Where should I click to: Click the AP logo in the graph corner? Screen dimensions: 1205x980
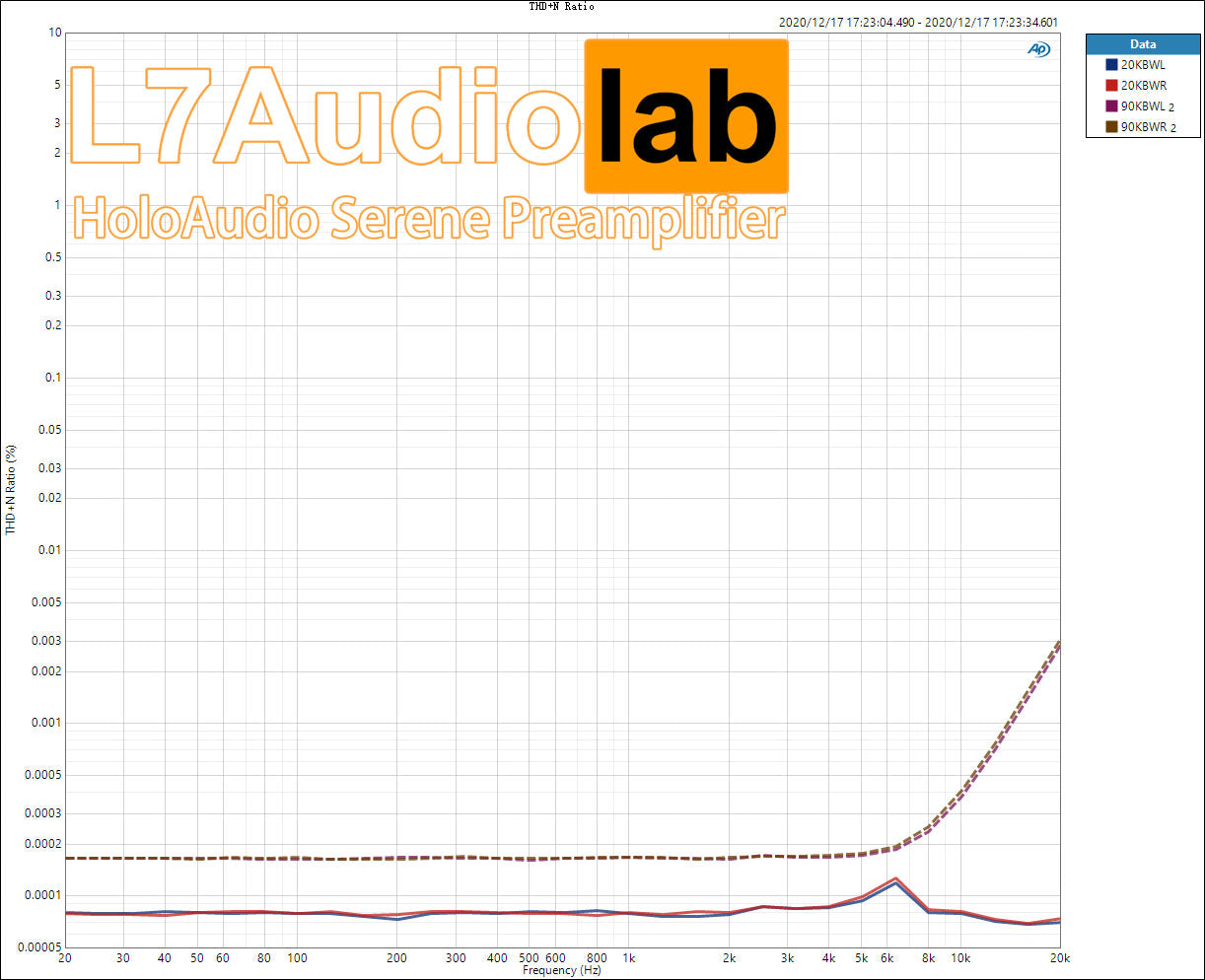1038,49
